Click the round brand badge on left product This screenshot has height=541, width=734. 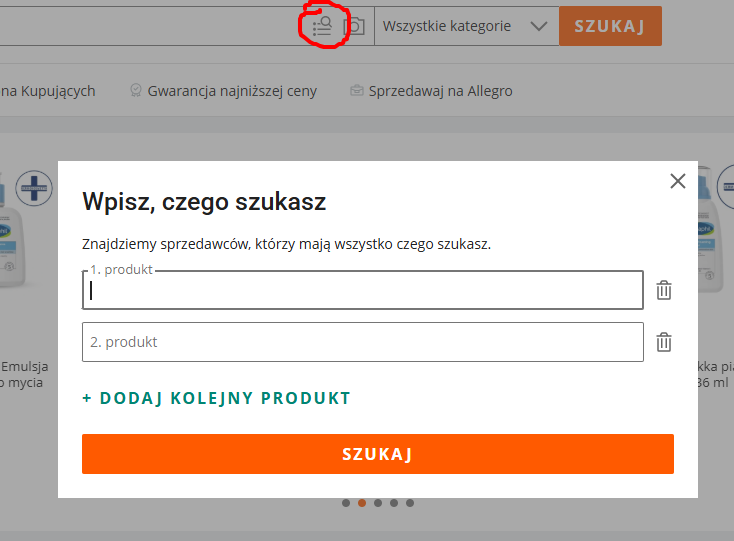tap(33, 187)
